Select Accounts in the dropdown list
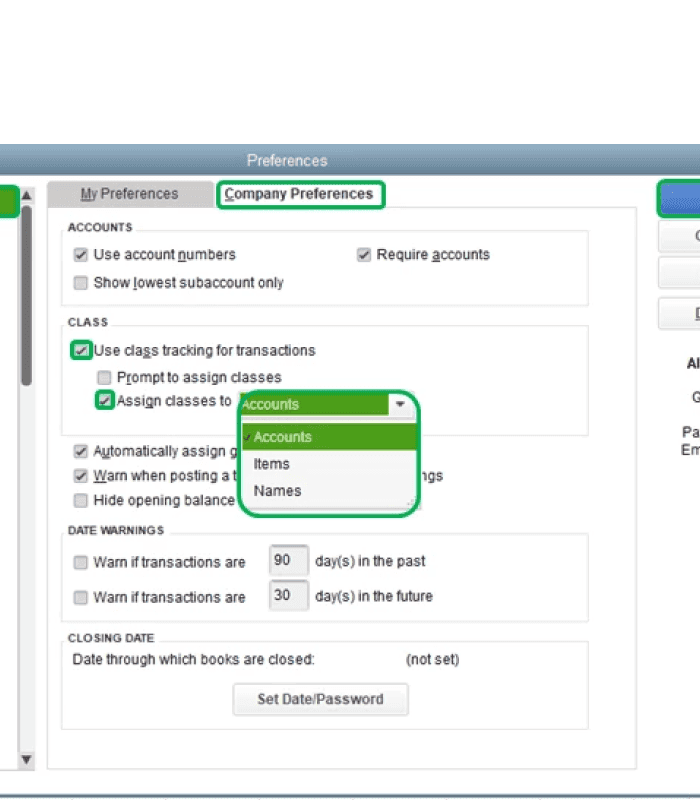Screen dimensions: 700x800 [x=329, y=437]
